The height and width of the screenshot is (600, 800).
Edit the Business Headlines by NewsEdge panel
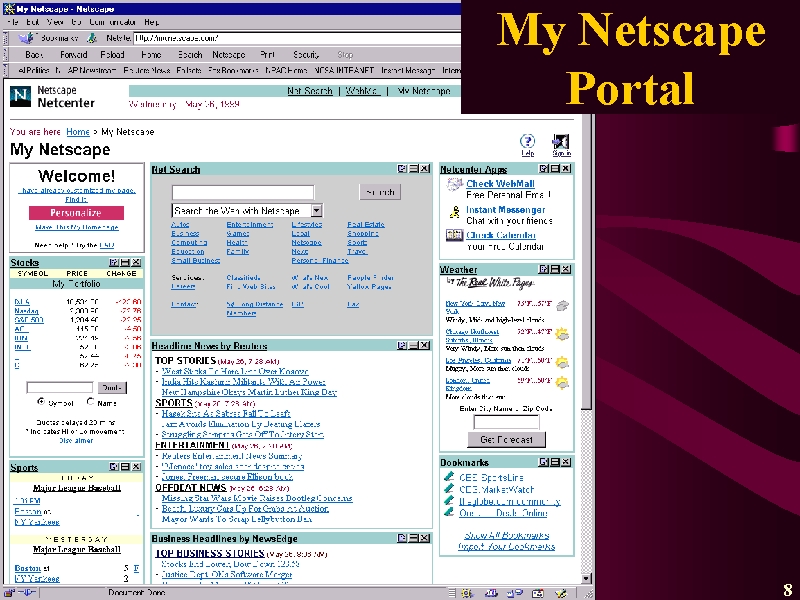pyautogui.click(x=402, y=538)
